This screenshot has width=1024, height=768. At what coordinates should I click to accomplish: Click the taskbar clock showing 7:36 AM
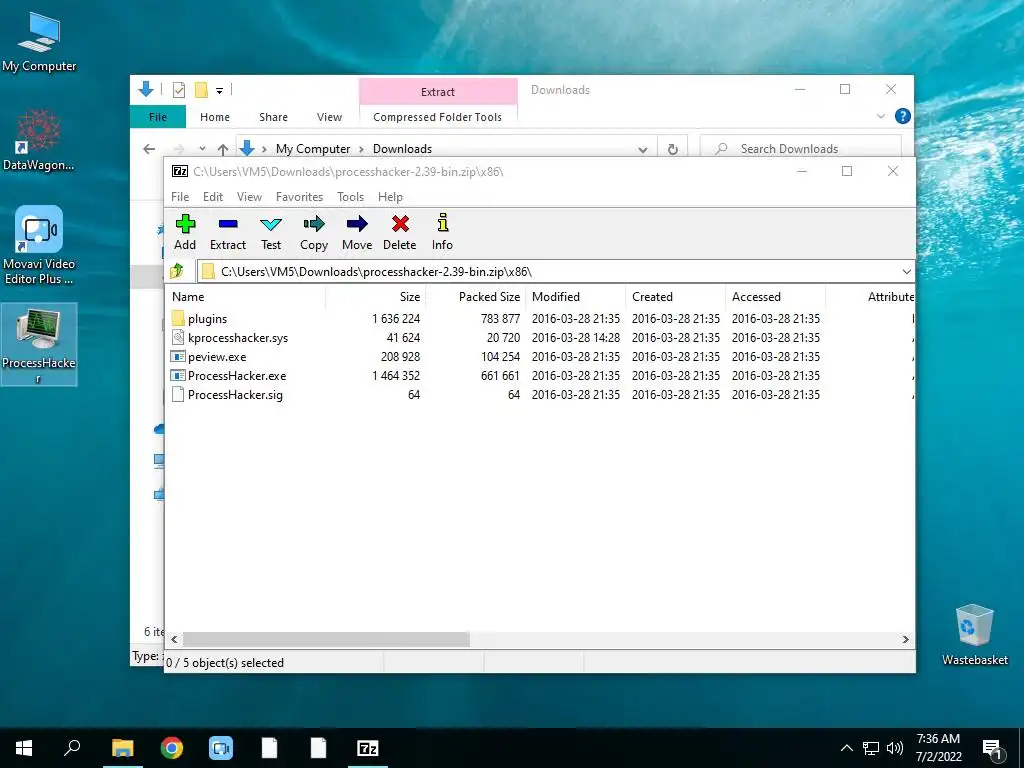click(x=938, y=748)
